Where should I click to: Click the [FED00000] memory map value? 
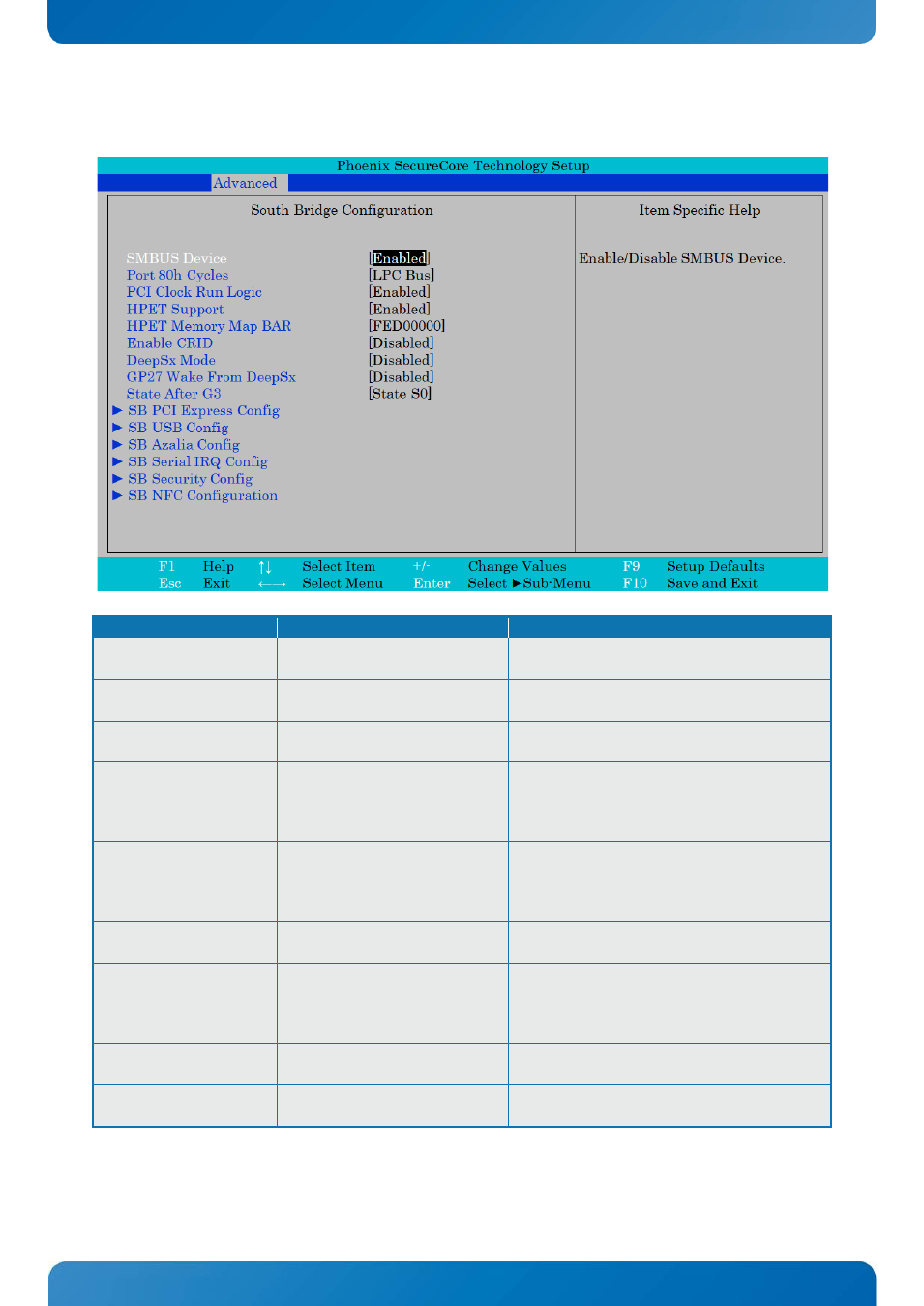click(x=407, y=326)
